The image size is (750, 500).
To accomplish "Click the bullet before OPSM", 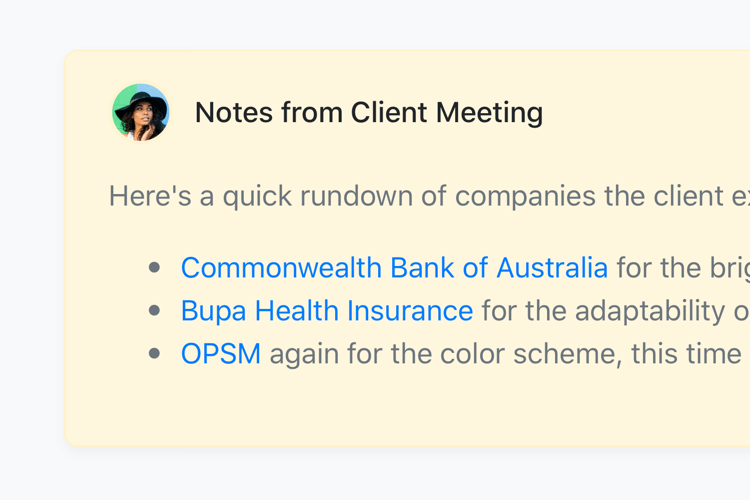I will point(154,354).
